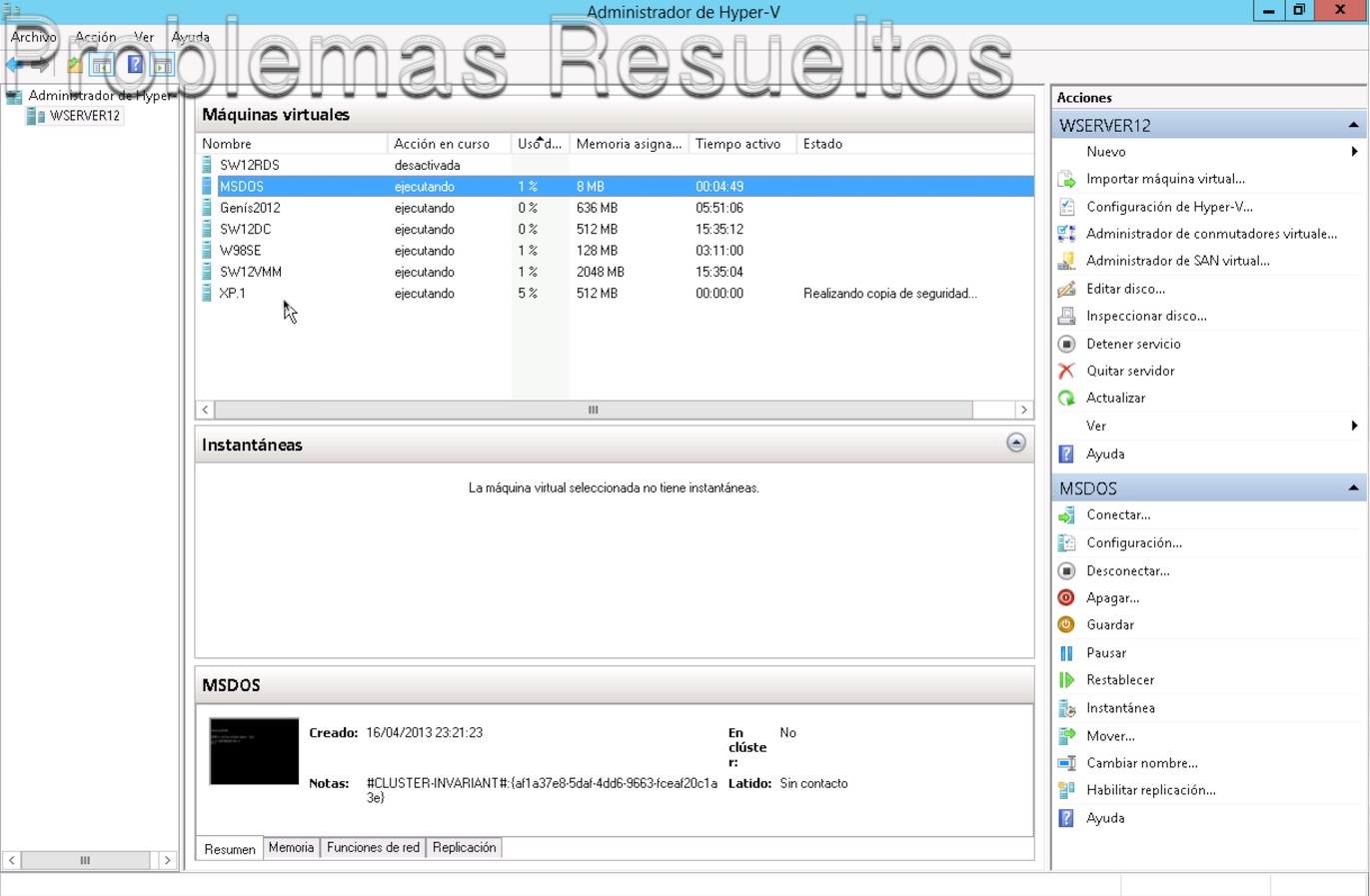Expand the Nuevo submenu arrow

[x=1354, y=152]
